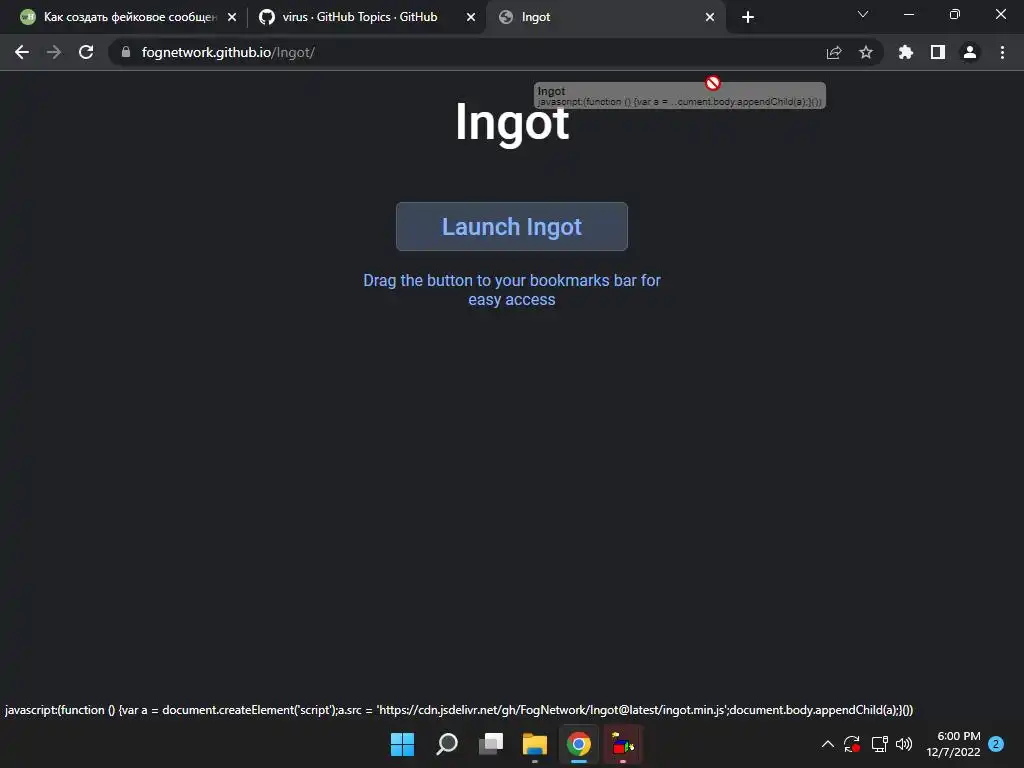Restore down the Chrome window

click(x=955, y=14)
